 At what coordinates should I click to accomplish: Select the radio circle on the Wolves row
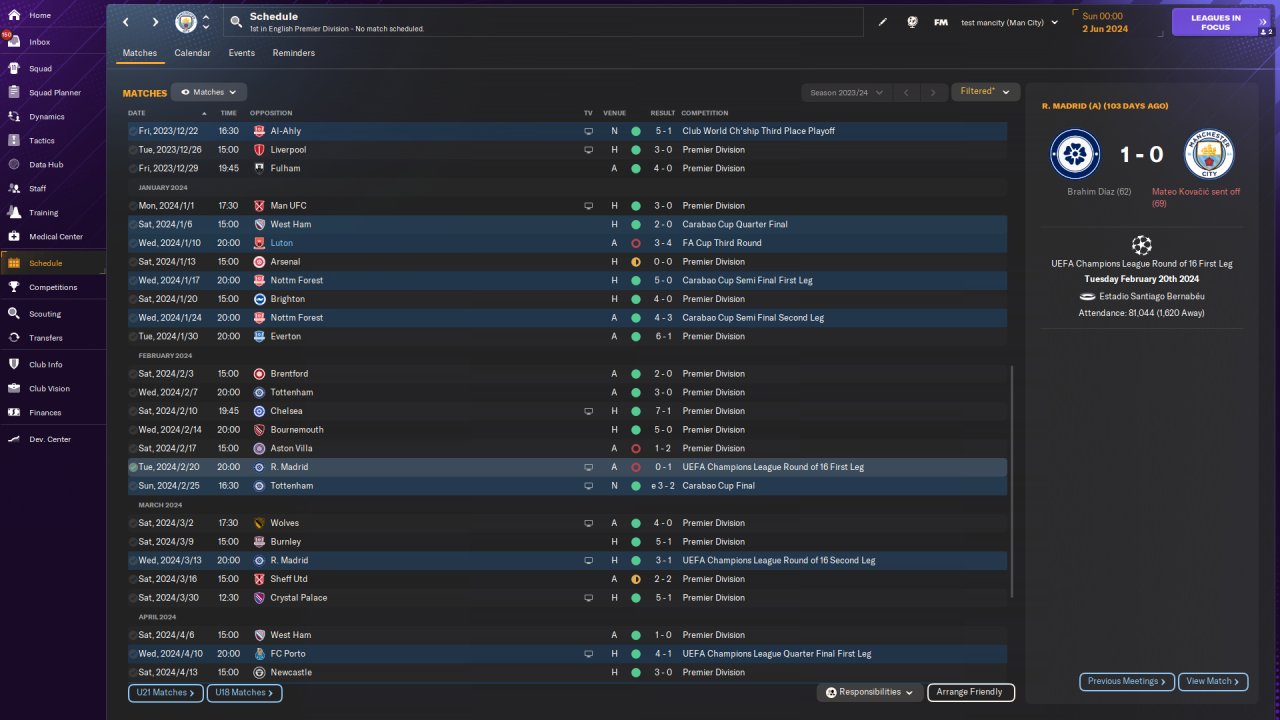[x=133, y=523]
